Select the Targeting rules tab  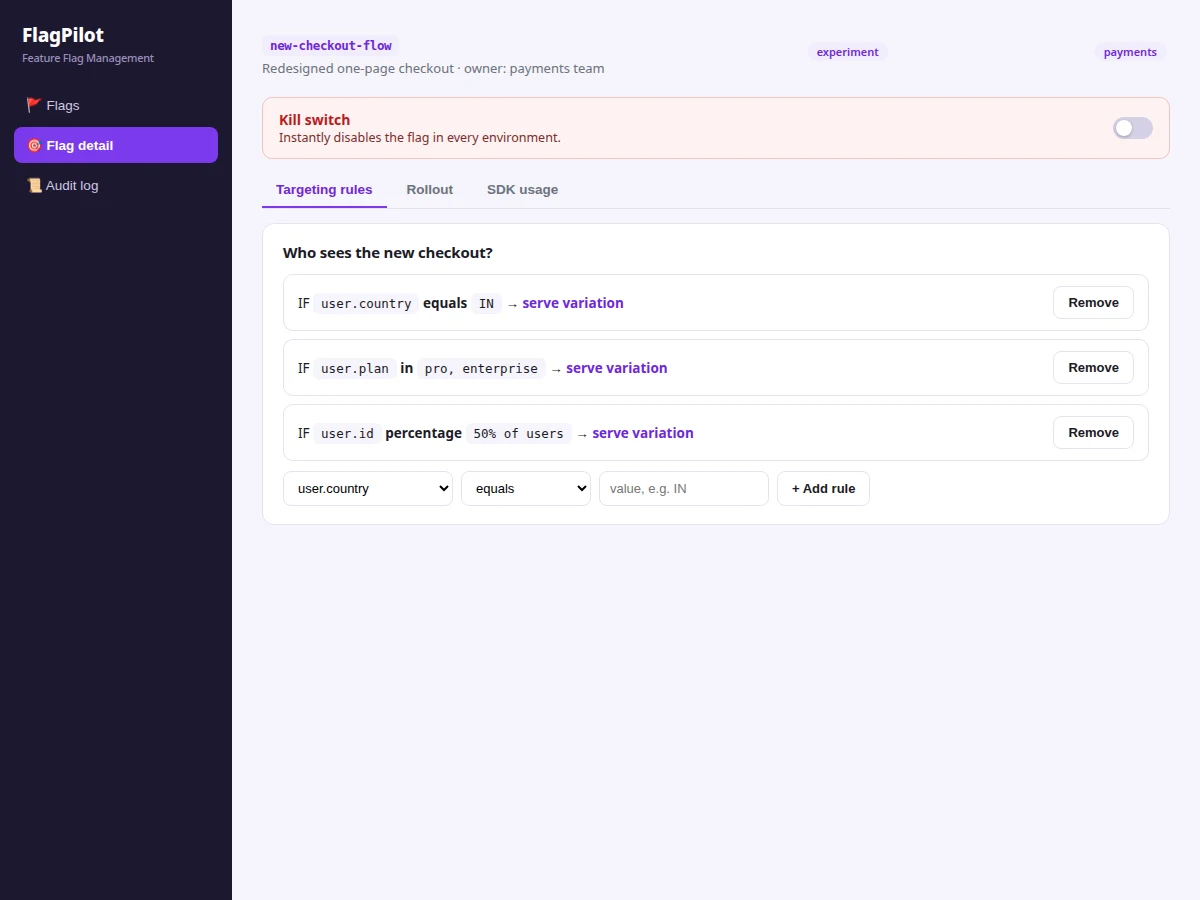tap(324, 190)
